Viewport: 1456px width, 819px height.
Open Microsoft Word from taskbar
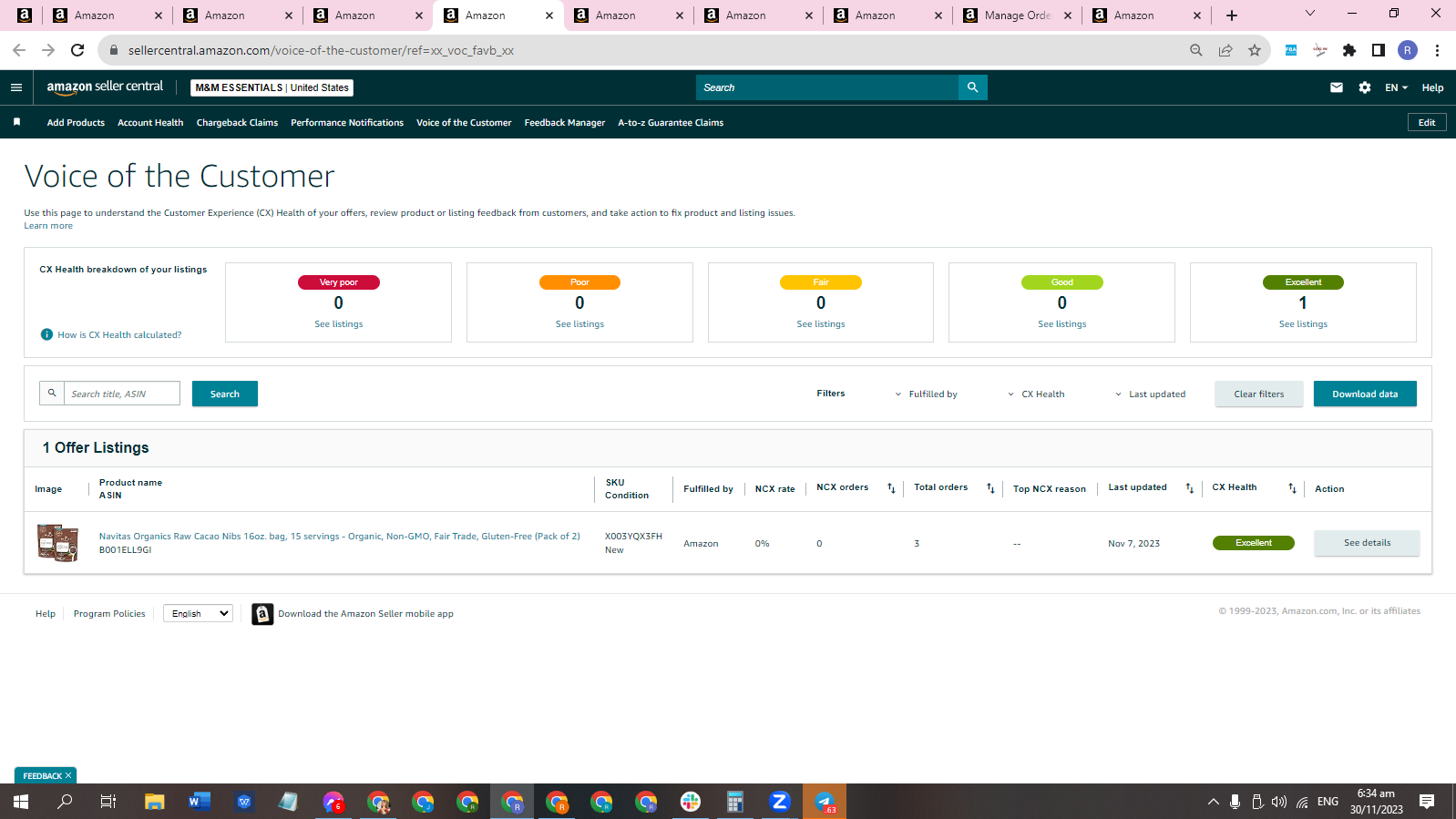click(199, 802)
